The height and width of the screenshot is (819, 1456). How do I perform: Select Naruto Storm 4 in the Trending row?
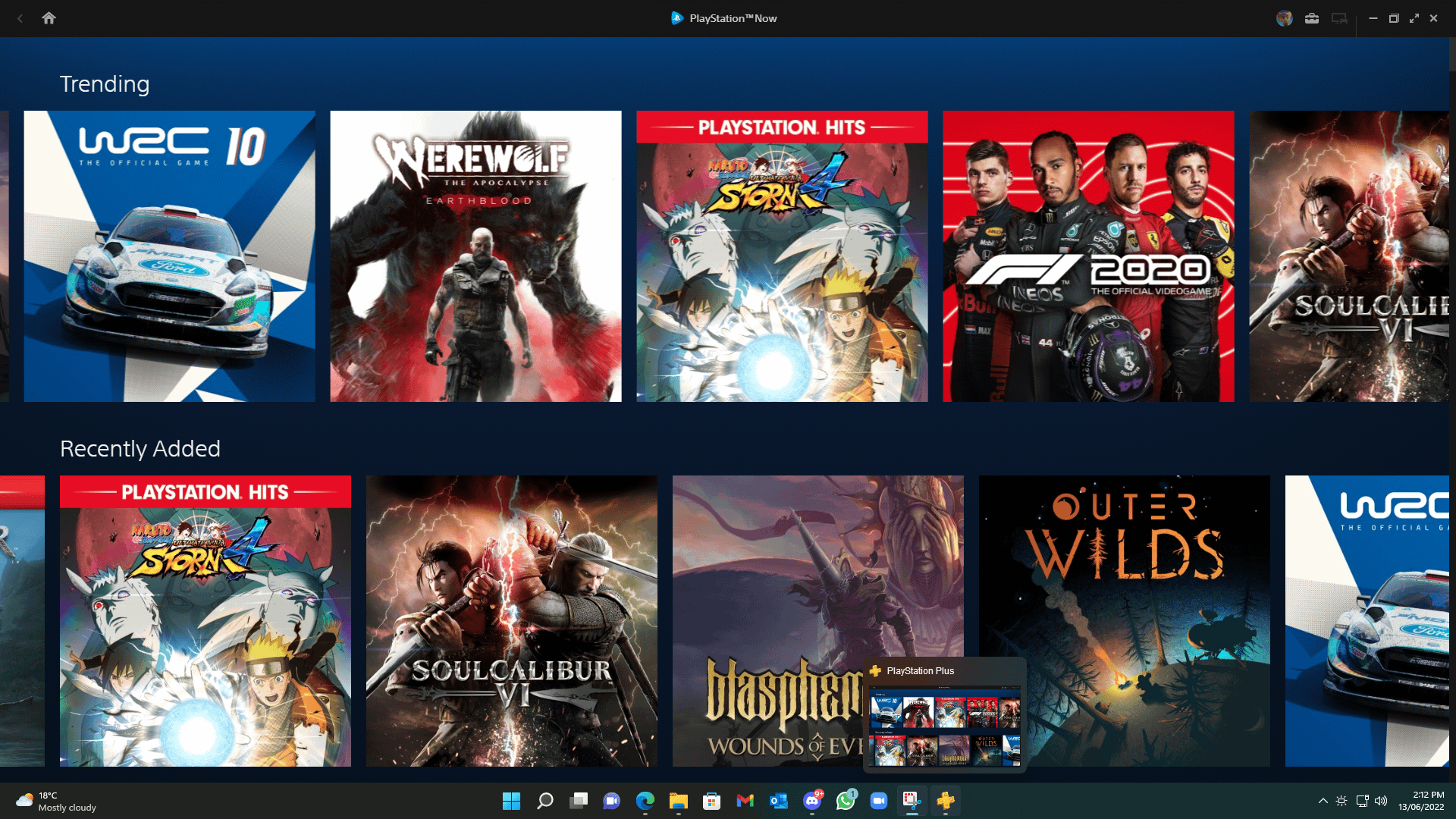coord(782,256)
